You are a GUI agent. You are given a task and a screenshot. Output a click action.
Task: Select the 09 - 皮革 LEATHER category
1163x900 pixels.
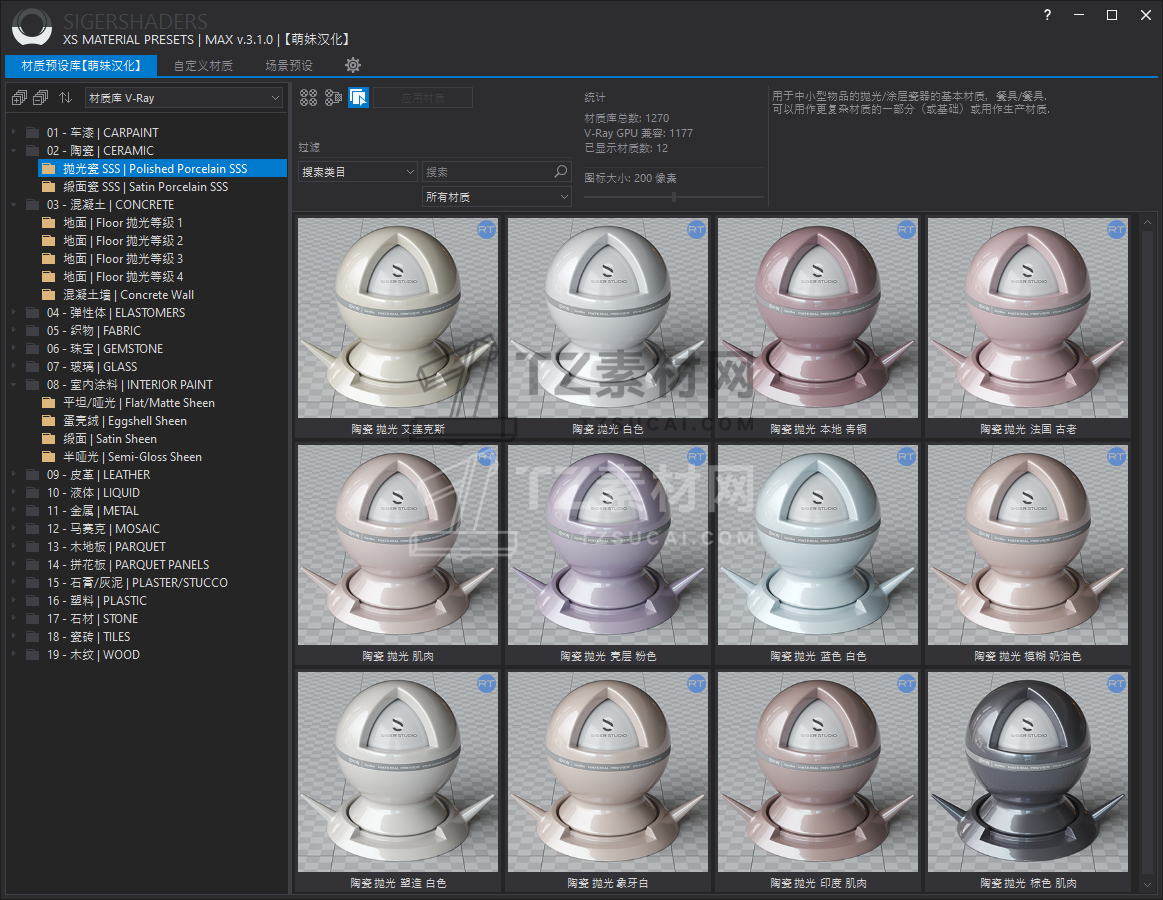click(x=98, y=475)
